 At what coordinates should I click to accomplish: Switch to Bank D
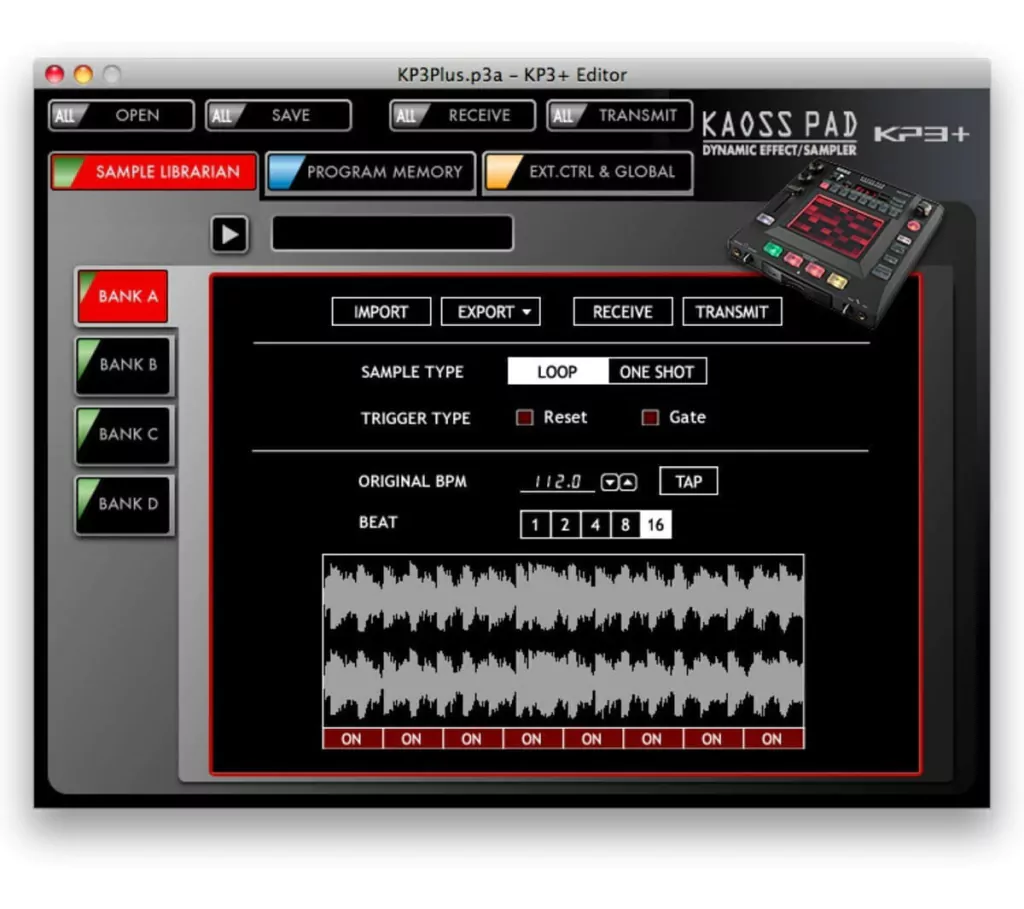pos(123,504)
